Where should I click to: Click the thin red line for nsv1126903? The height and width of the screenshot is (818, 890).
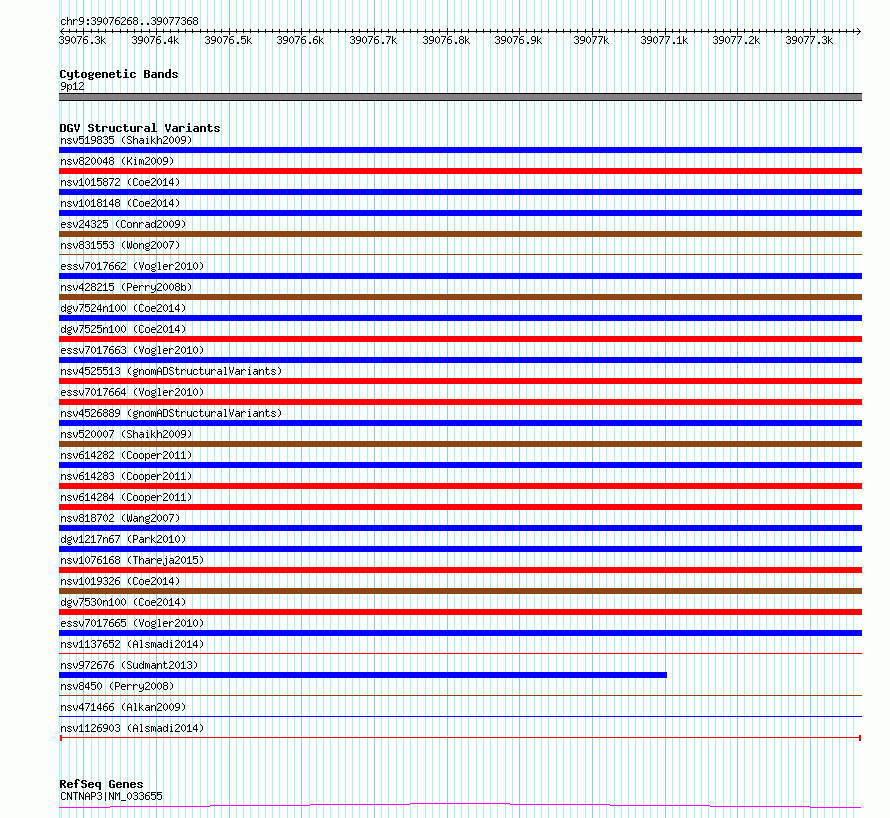[460, 738]
